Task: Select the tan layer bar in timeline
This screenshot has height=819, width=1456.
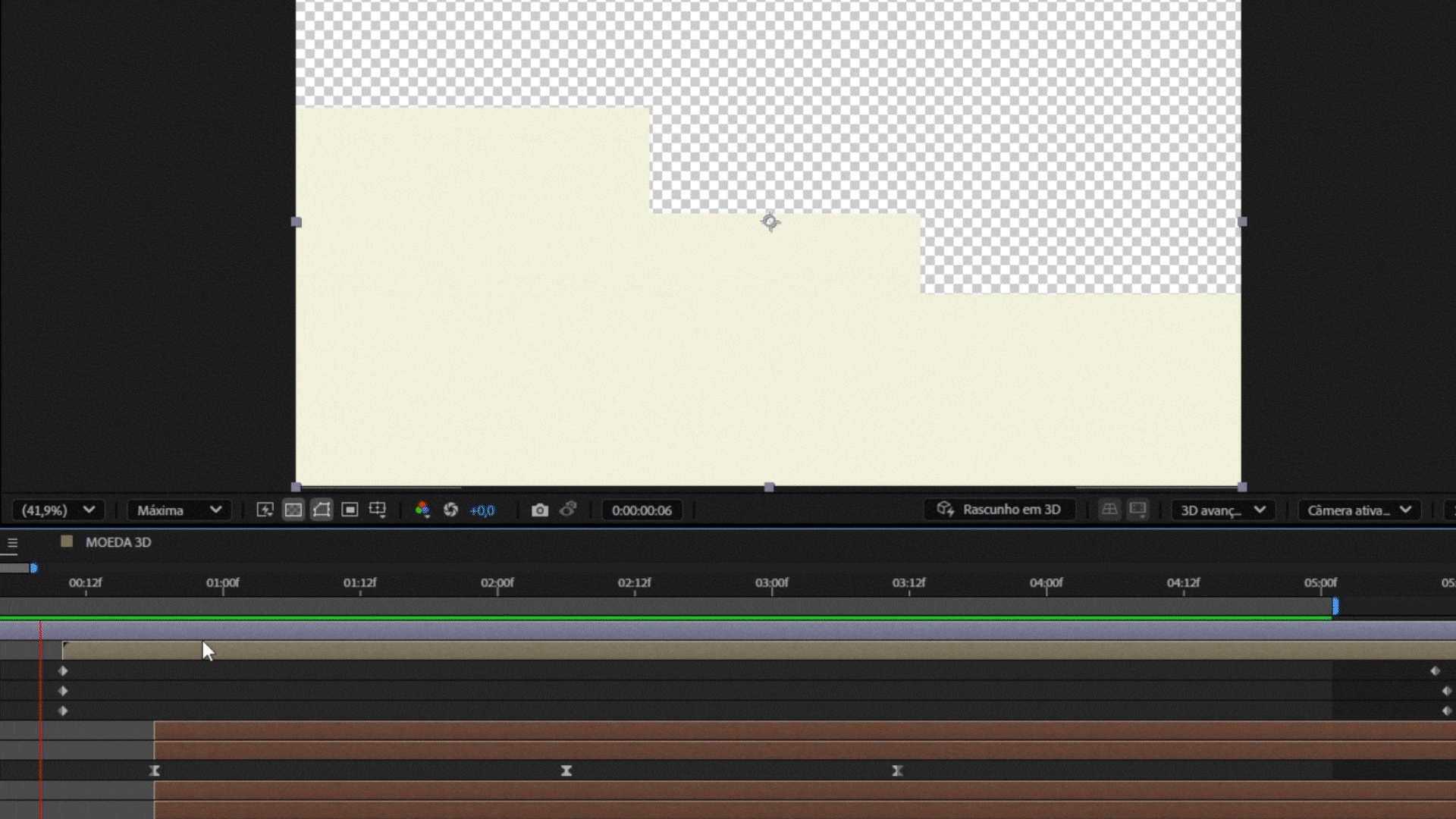Action: click(759, 650)
